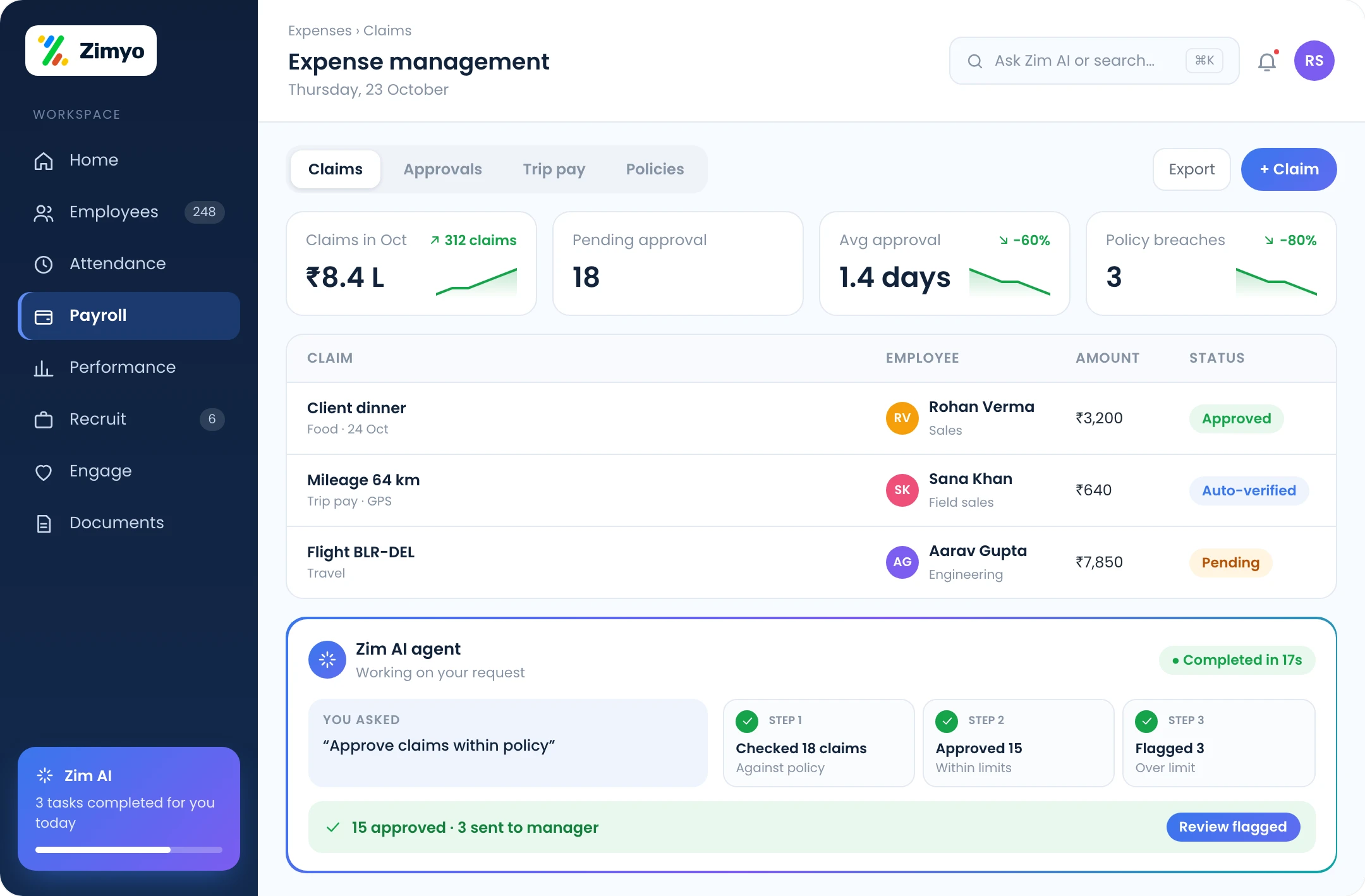Click the Expenses breadcrumb link

320,30
